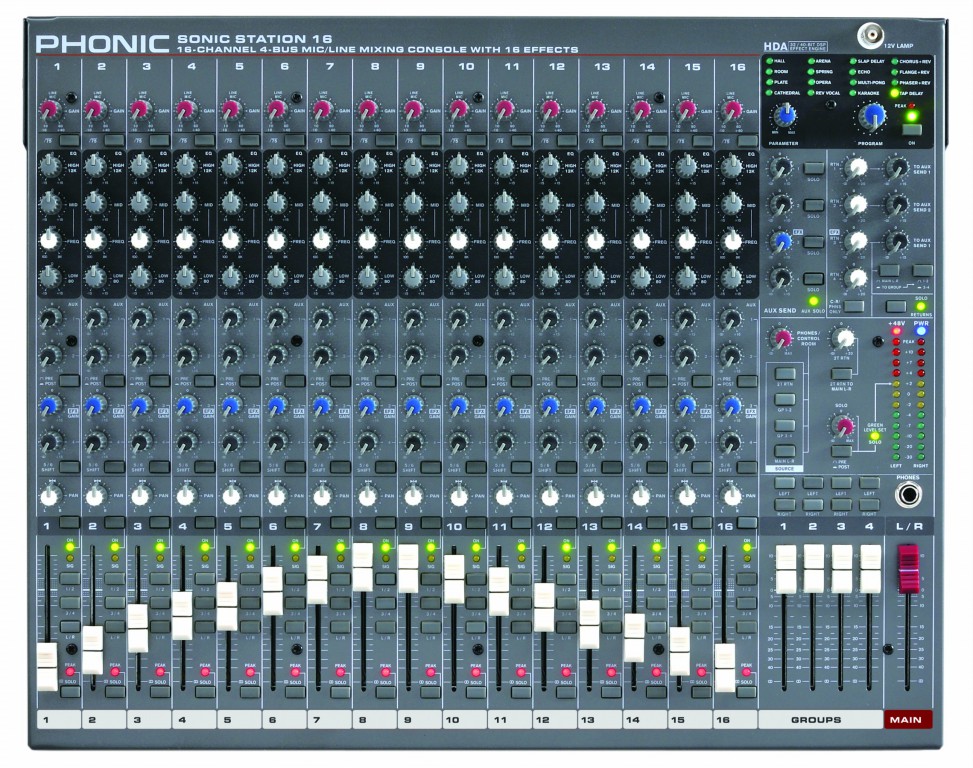Viewport: 973px width, 768px height.
Task: Toggle the 1-2 / 3-4 group select button
Action: click(x=922, y=270)
